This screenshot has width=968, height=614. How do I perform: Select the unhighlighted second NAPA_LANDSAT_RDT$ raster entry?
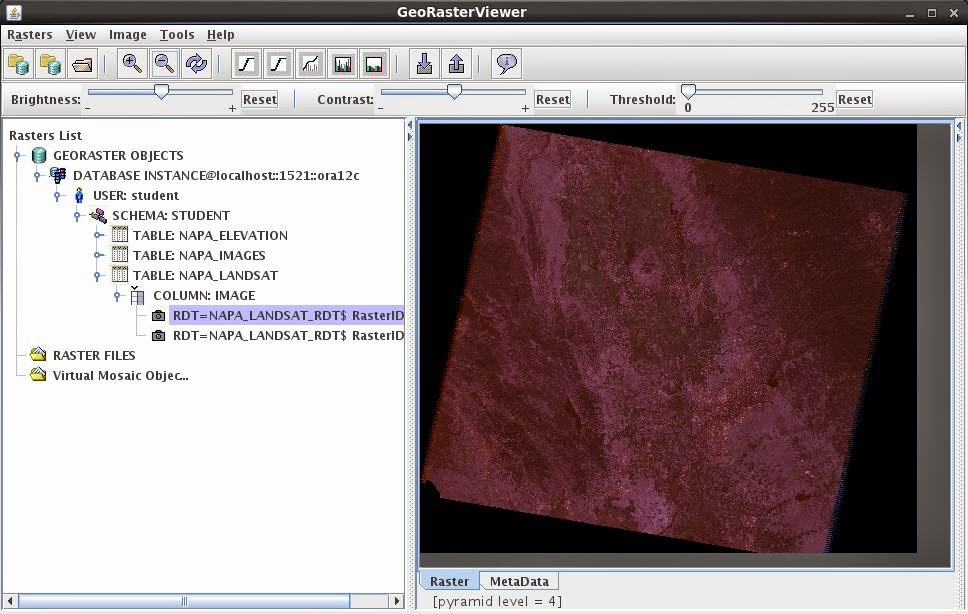(287, 335)
